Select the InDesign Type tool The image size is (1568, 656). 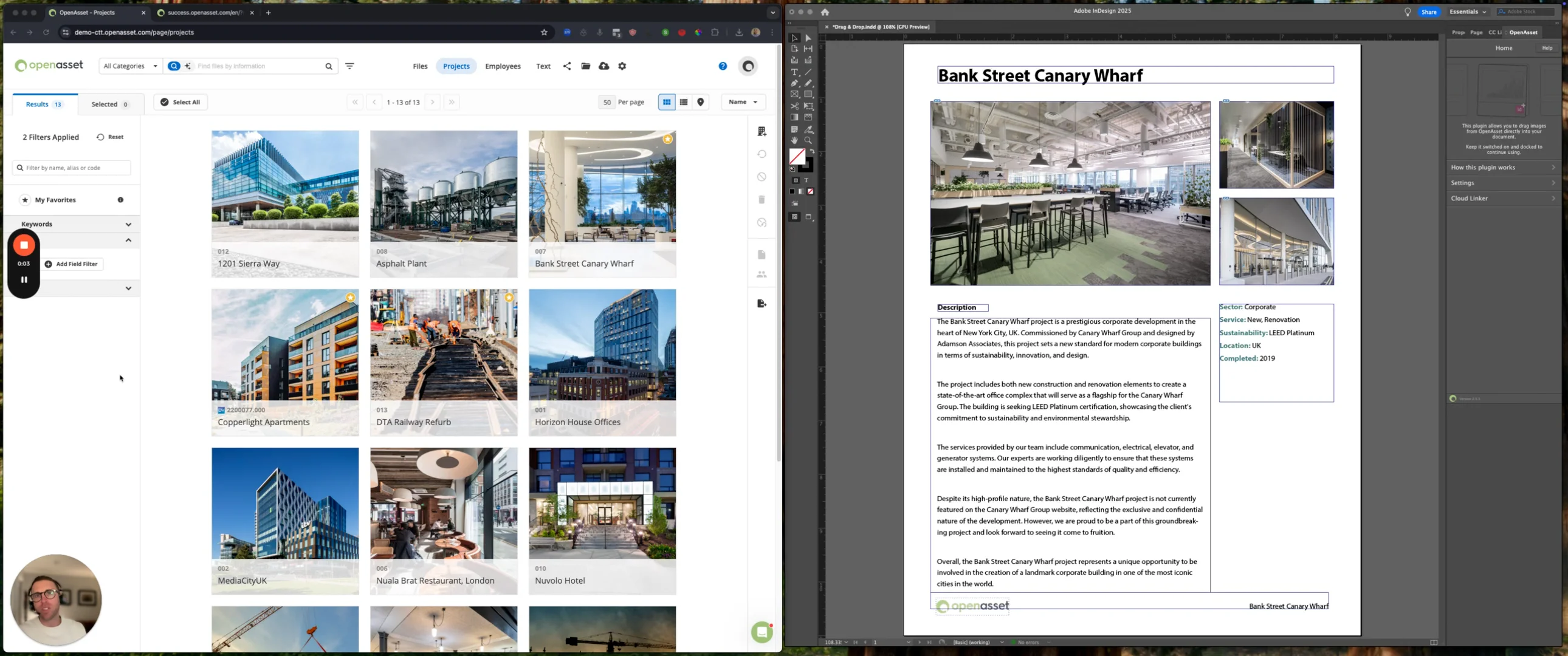click(794, 72)
